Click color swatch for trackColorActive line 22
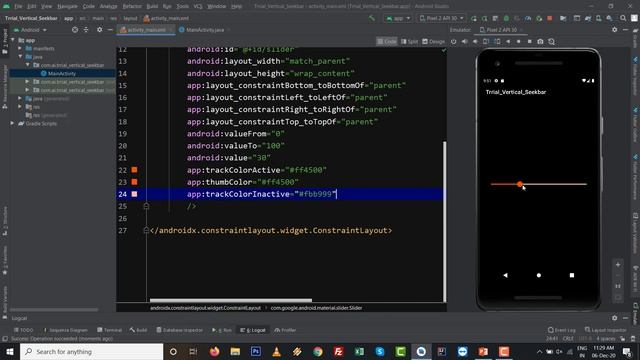The height and width of the screenshot is (360, 640). coord(134,170)
